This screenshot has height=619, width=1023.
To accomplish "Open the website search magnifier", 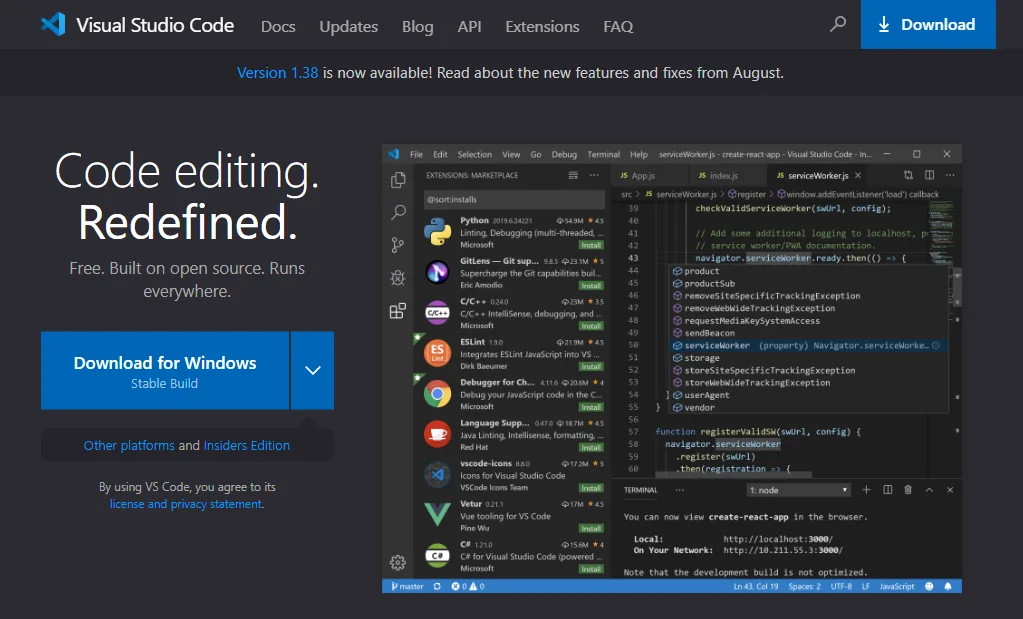I will [838, 25].
